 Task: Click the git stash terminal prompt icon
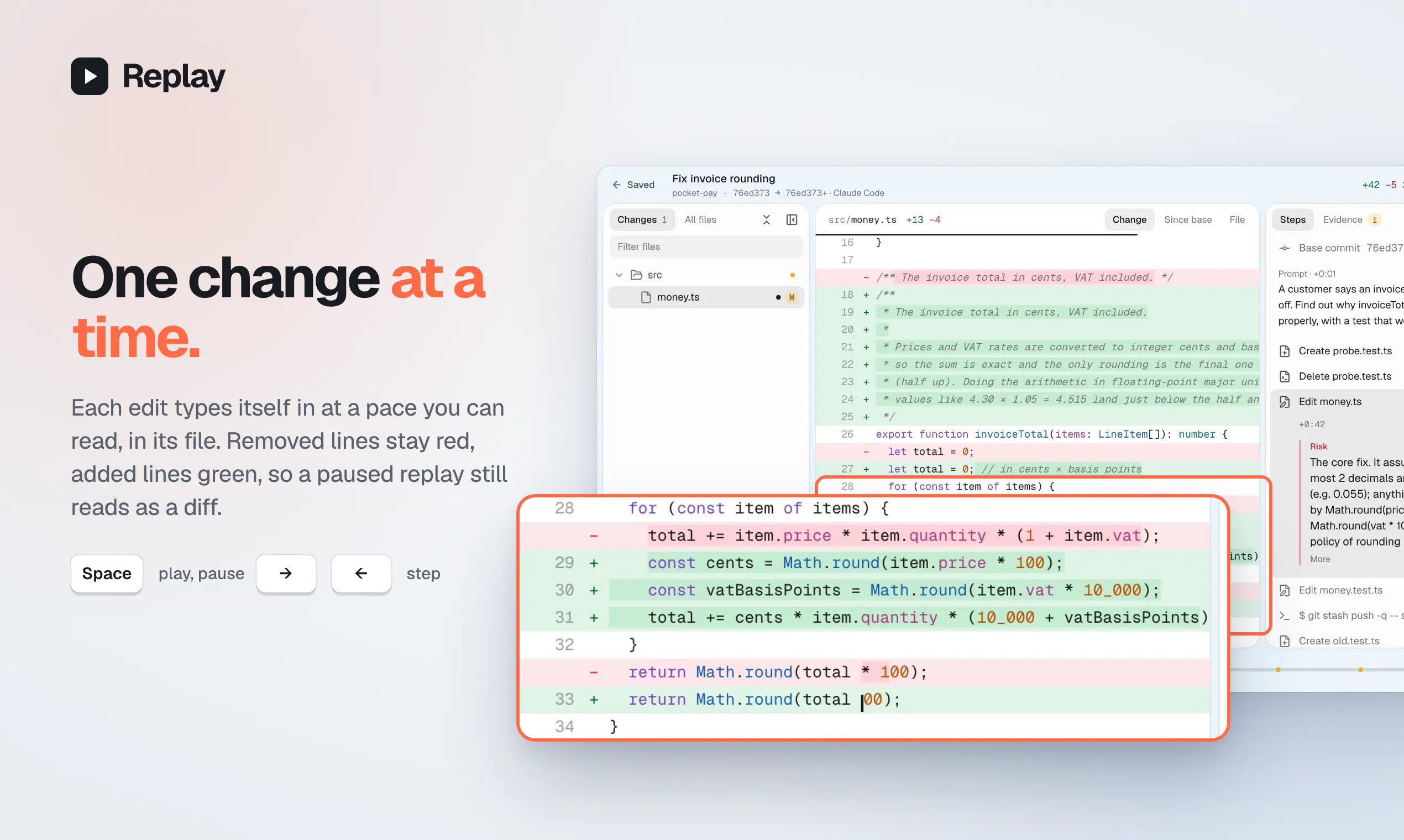(1285, 616)
